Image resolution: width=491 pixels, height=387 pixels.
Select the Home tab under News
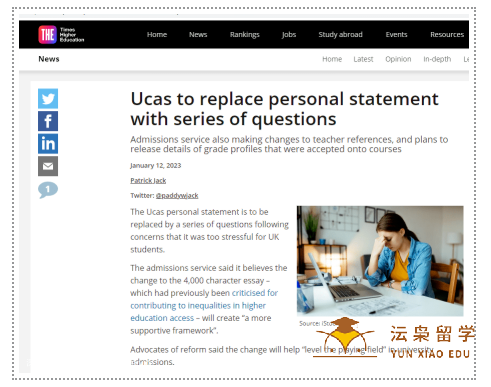pos(332,59)
